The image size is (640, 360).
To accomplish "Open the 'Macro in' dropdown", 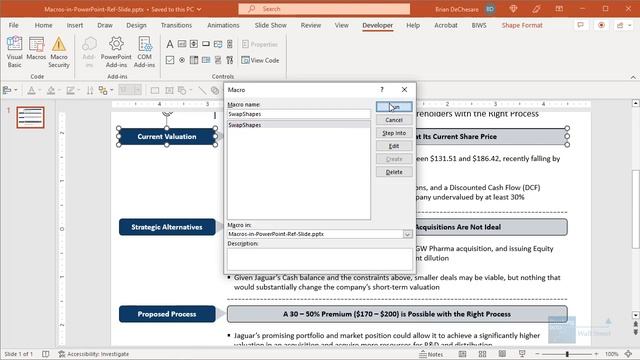I will tap(407, 234).
